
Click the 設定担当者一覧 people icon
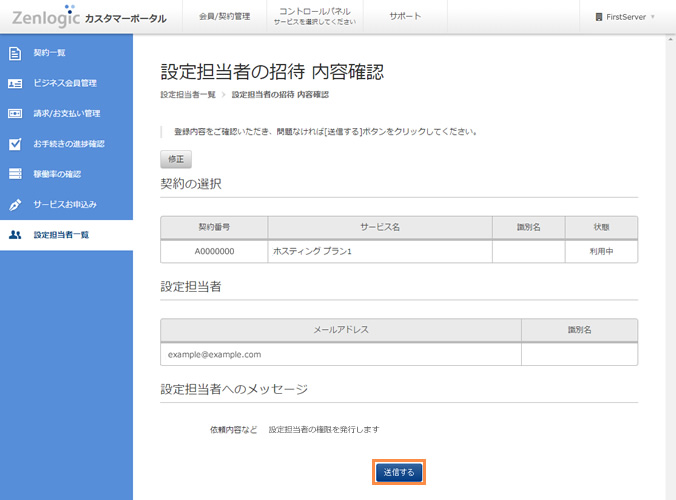tap(15, 235)
